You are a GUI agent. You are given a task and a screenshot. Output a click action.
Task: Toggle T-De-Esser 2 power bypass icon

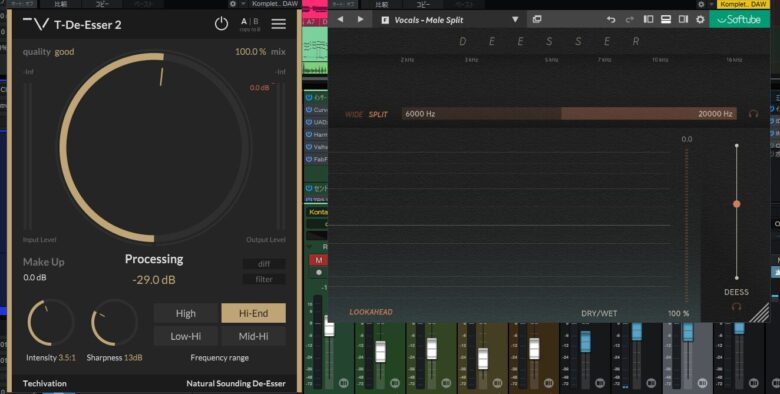(221, 23)
